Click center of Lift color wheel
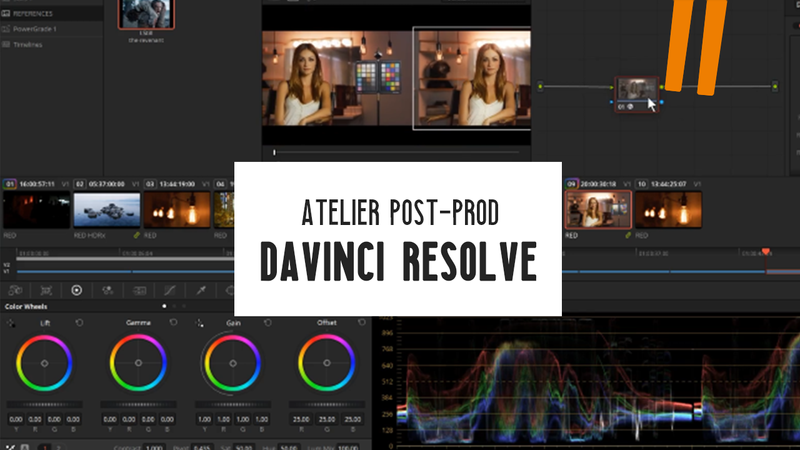800x450 pixels. pyautogui.click(x=44, y=363)
